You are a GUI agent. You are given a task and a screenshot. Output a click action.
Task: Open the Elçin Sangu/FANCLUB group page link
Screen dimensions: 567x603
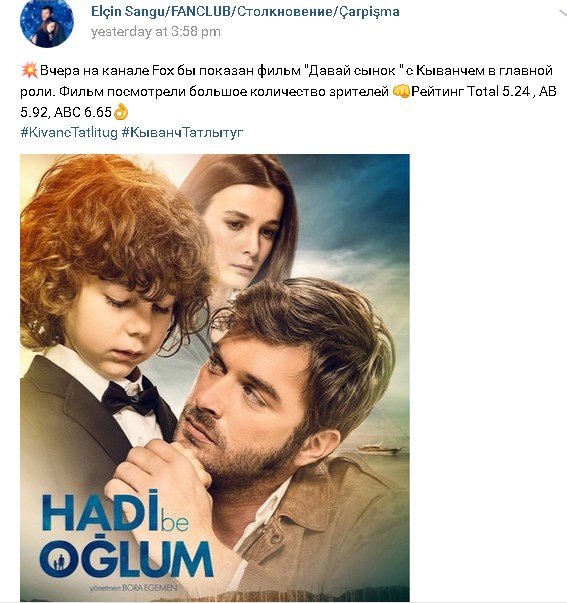[245, 12]
